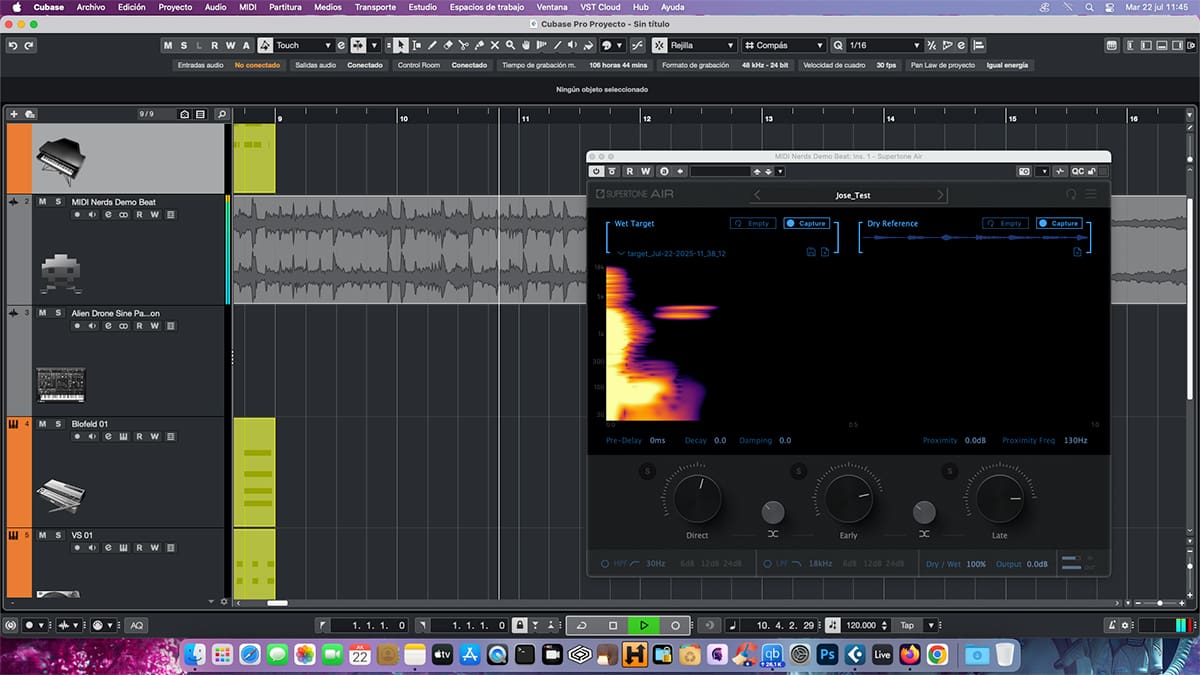1200x675 pixels.
Task: Click the Undo arrow in Cubase toolbar
Action: (x=13, y=45)
